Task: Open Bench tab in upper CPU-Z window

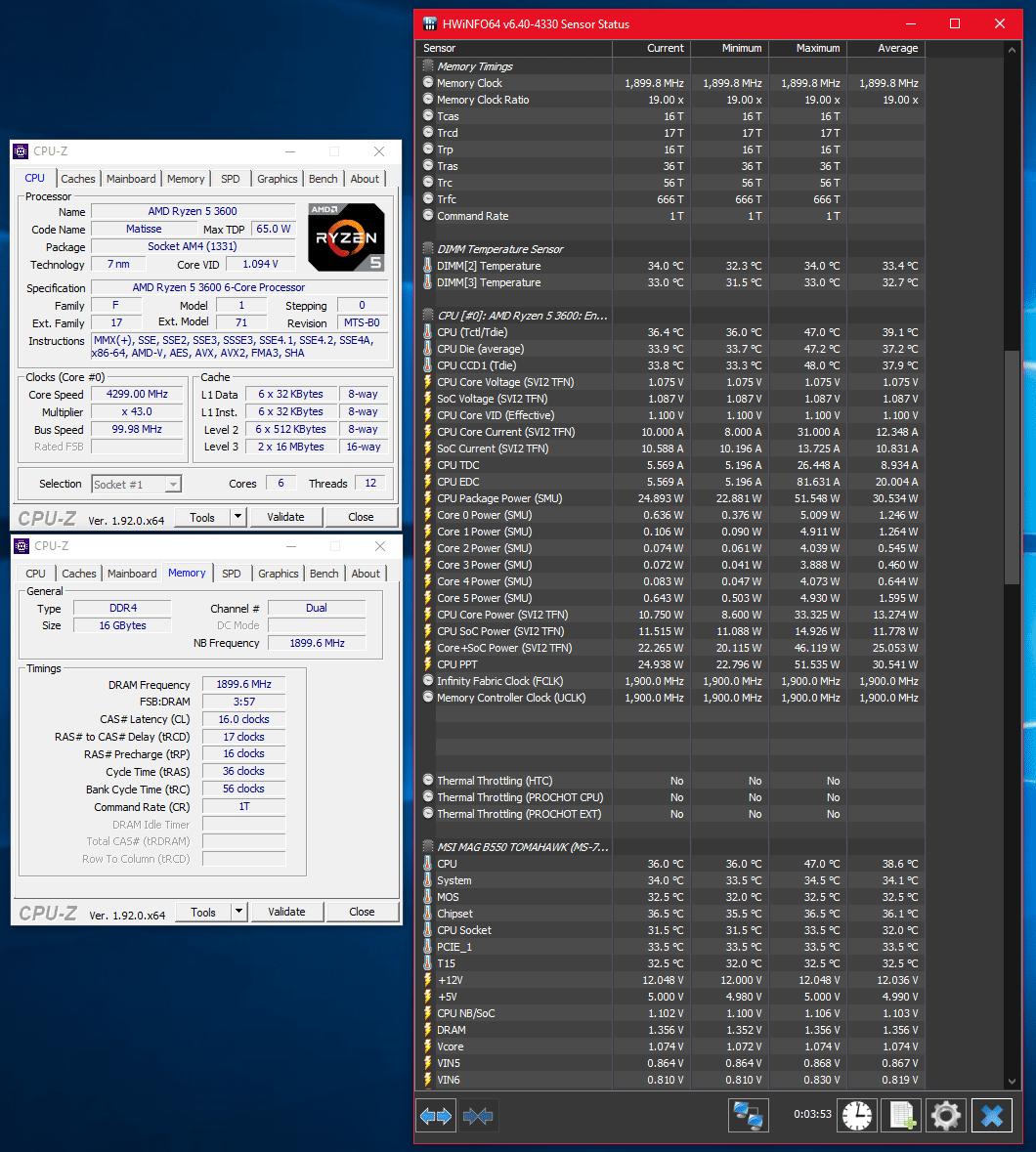Action: [x=323, y=179]
